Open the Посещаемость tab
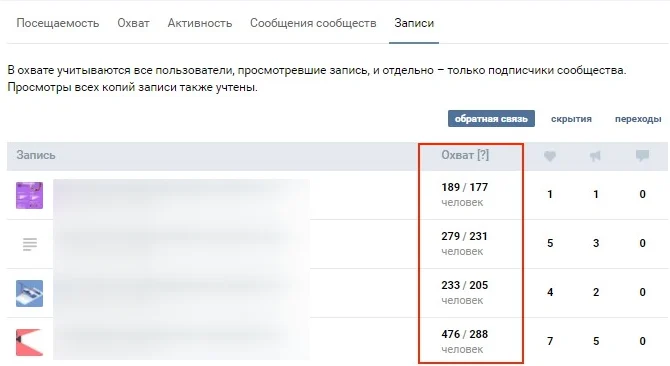The height and width of the screenshot is (366, 670). point(58,23)
